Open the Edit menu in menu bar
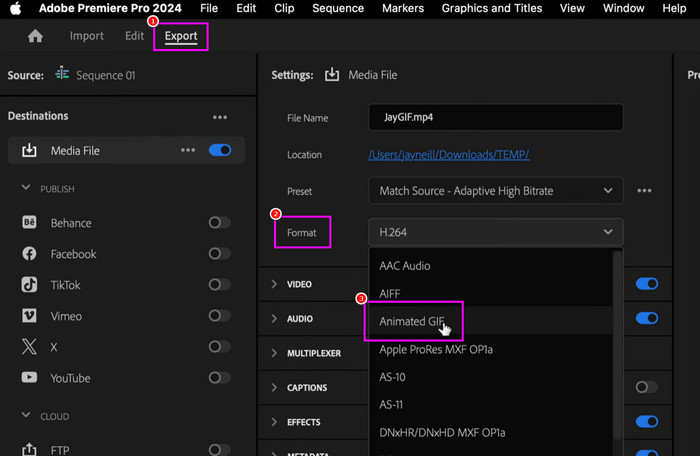 [246, 8]
